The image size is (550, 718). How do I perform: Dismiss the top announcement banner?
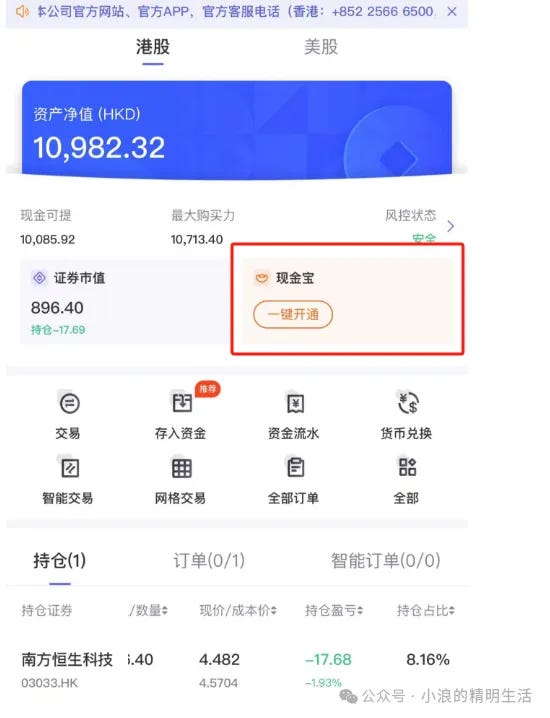452,11
